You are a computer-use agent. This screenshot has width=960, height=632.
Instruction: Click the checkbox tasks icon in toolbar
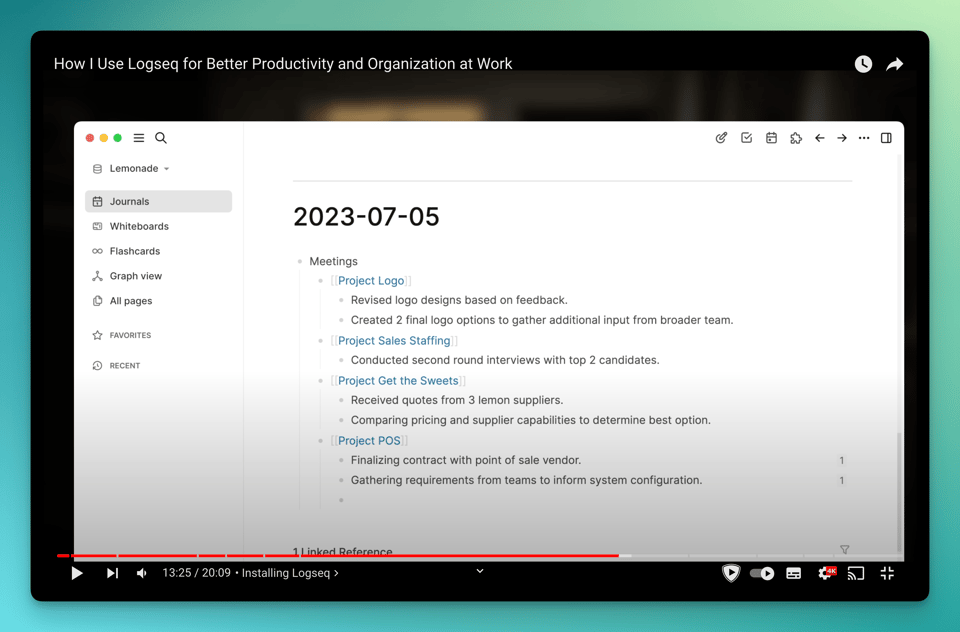[x=746, y=138]
